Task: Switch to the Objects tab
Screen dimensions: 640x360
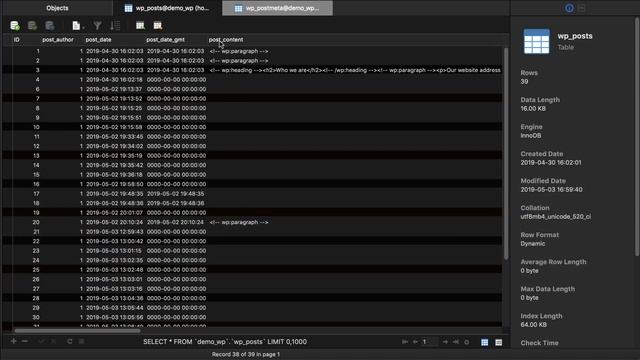Action: tap(57, 8)
